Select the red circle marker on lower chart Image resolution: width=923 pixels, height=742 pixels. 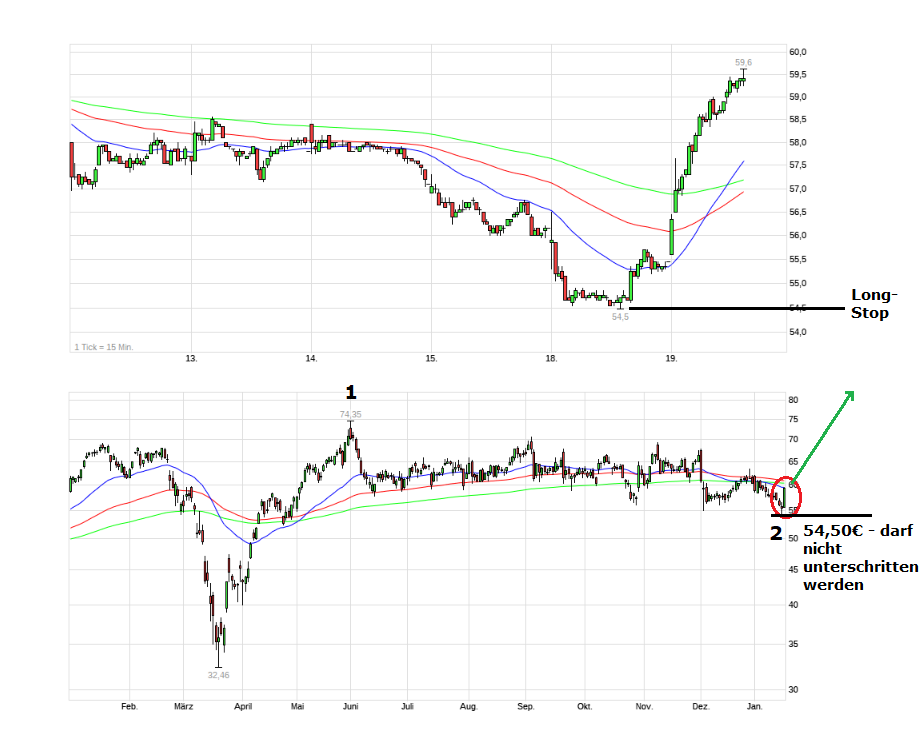[x=787, y=494]
